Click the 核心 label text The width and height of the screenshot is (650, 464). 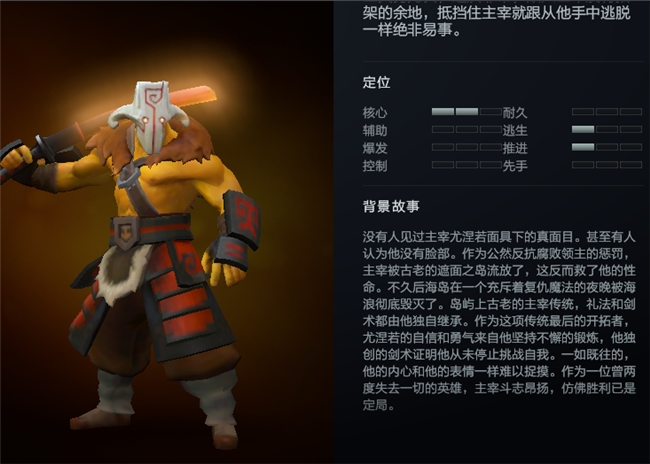375,112
